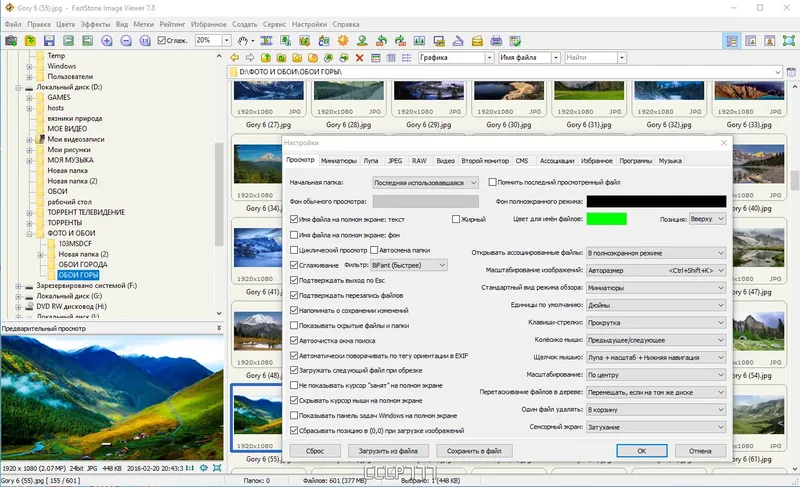800x487 pixels.
Task: Click the green file name color swatch
Action: [607, 219]
